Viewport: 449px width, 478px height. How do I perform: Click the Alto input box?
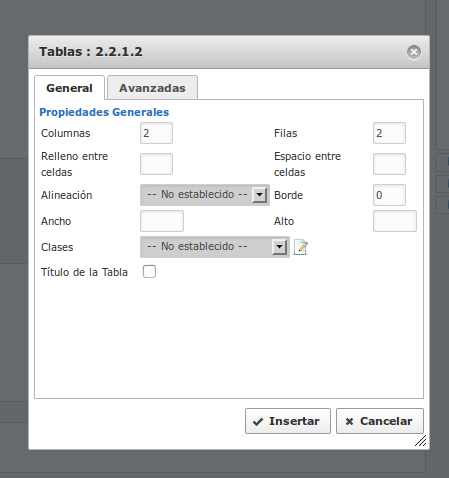[x=395, y=221]
